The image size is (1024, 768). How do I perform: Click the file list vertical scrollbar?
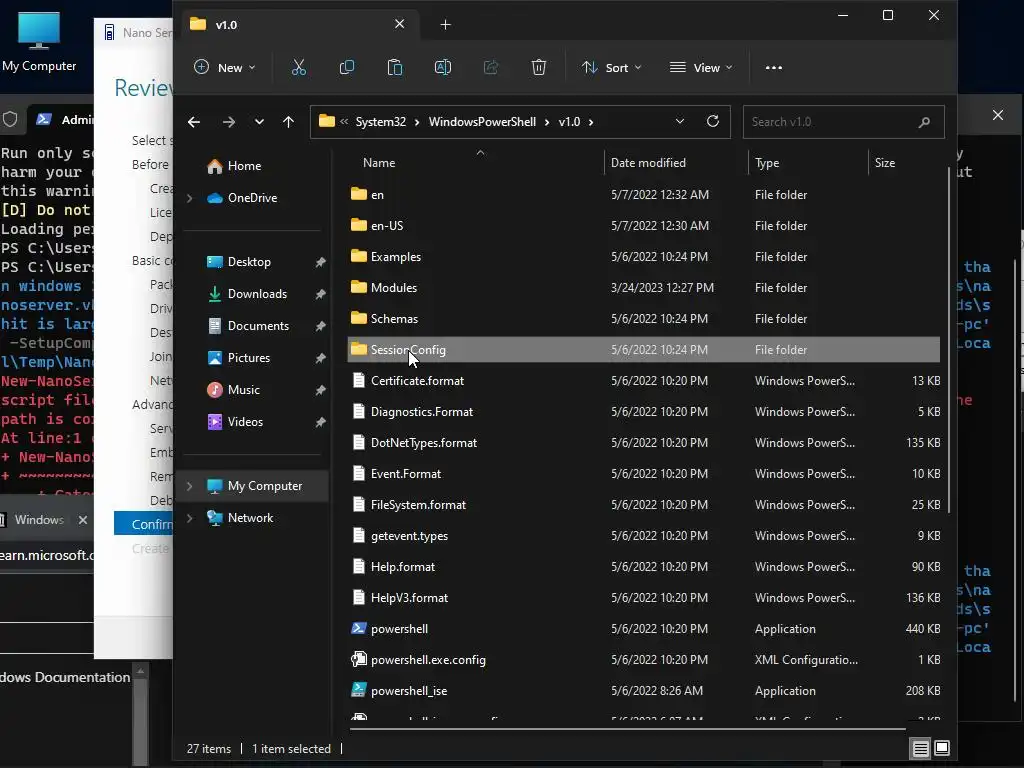948,340
